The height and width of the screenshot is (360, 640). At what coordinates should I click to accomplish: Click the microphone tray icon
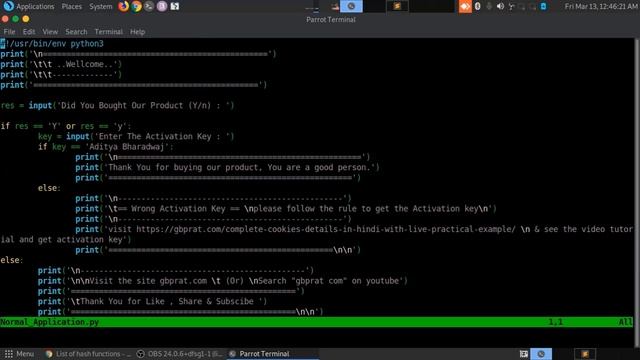tap(489, 6)
